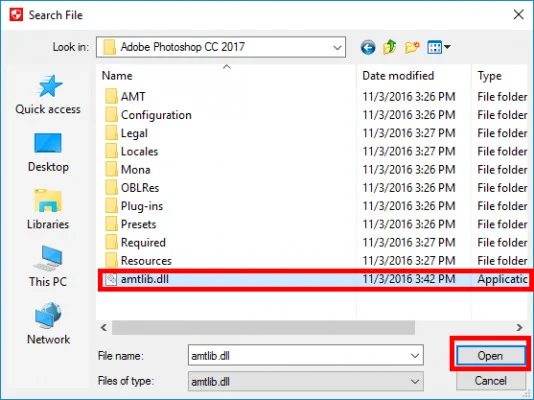
Task: Expand the File name dropdown arrow
Action: 415,356
